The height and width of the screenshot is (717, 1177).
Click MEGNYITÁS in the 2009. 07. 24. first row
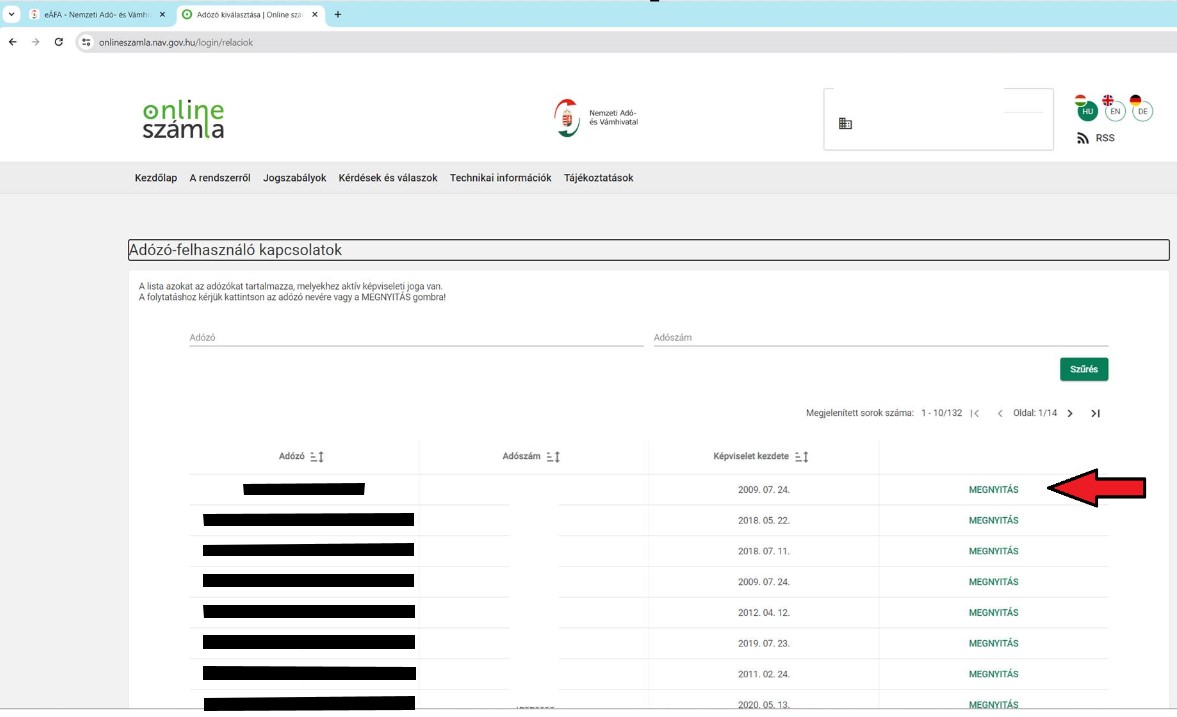[x=993, y=490]
